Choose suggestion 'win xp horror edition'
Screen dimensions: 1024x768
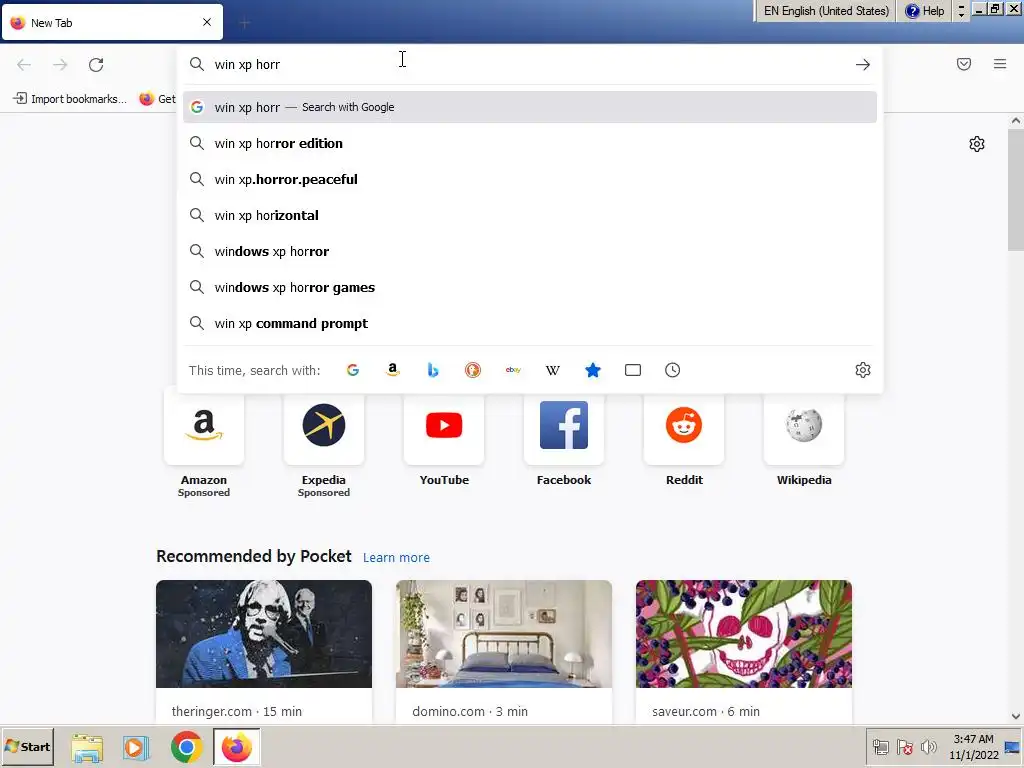530,143
